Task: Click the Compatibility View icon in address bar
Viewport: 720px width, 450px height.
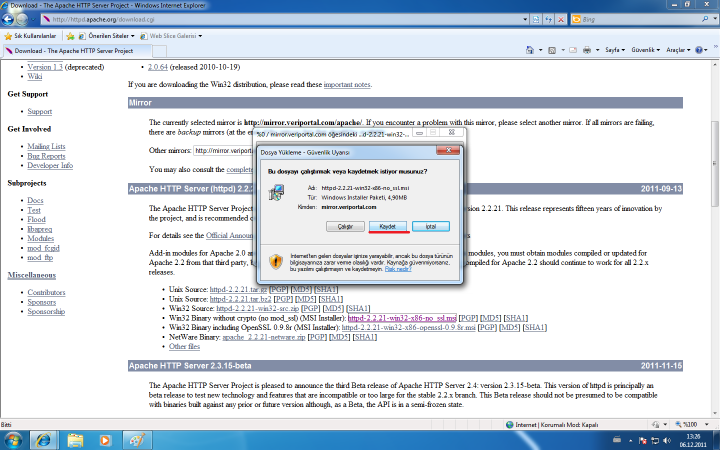Action: pyautogui.click(x=536, y=19)
